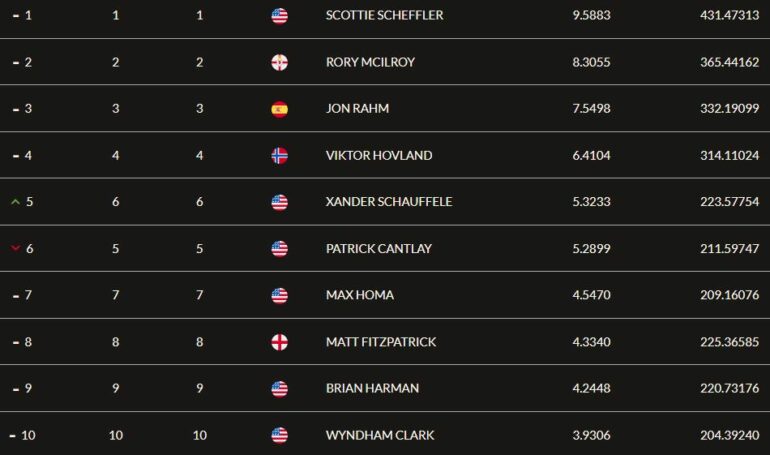Image resolution: width=770 pixels, height=455 pixels.
Task: Open Rory McIlroy's player profile
Action: (370, 62)
